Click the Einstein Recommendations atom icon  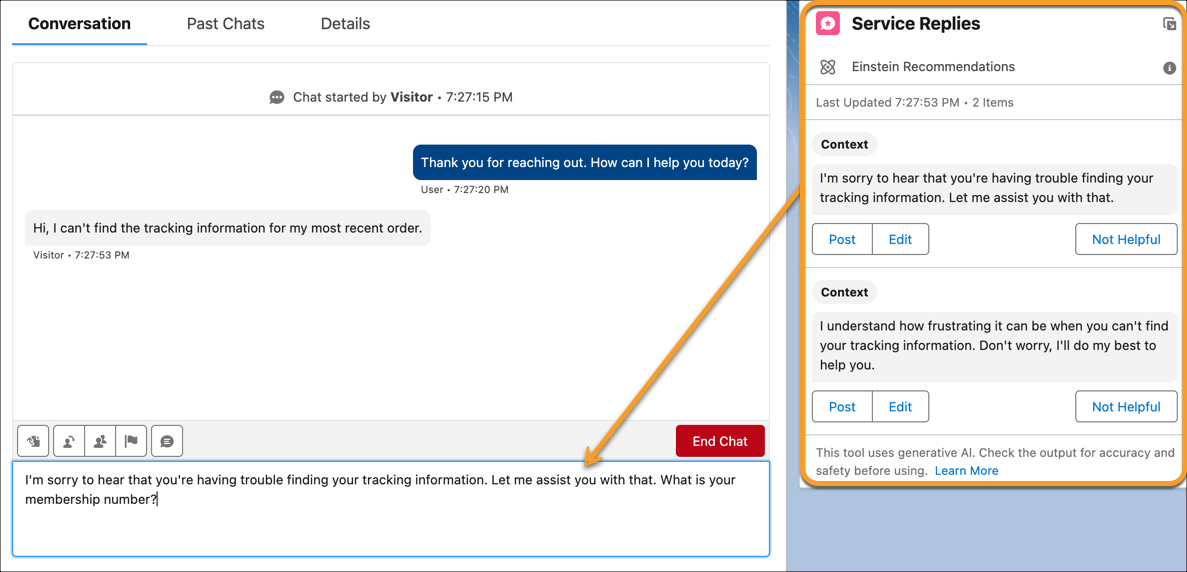point(828,67)
